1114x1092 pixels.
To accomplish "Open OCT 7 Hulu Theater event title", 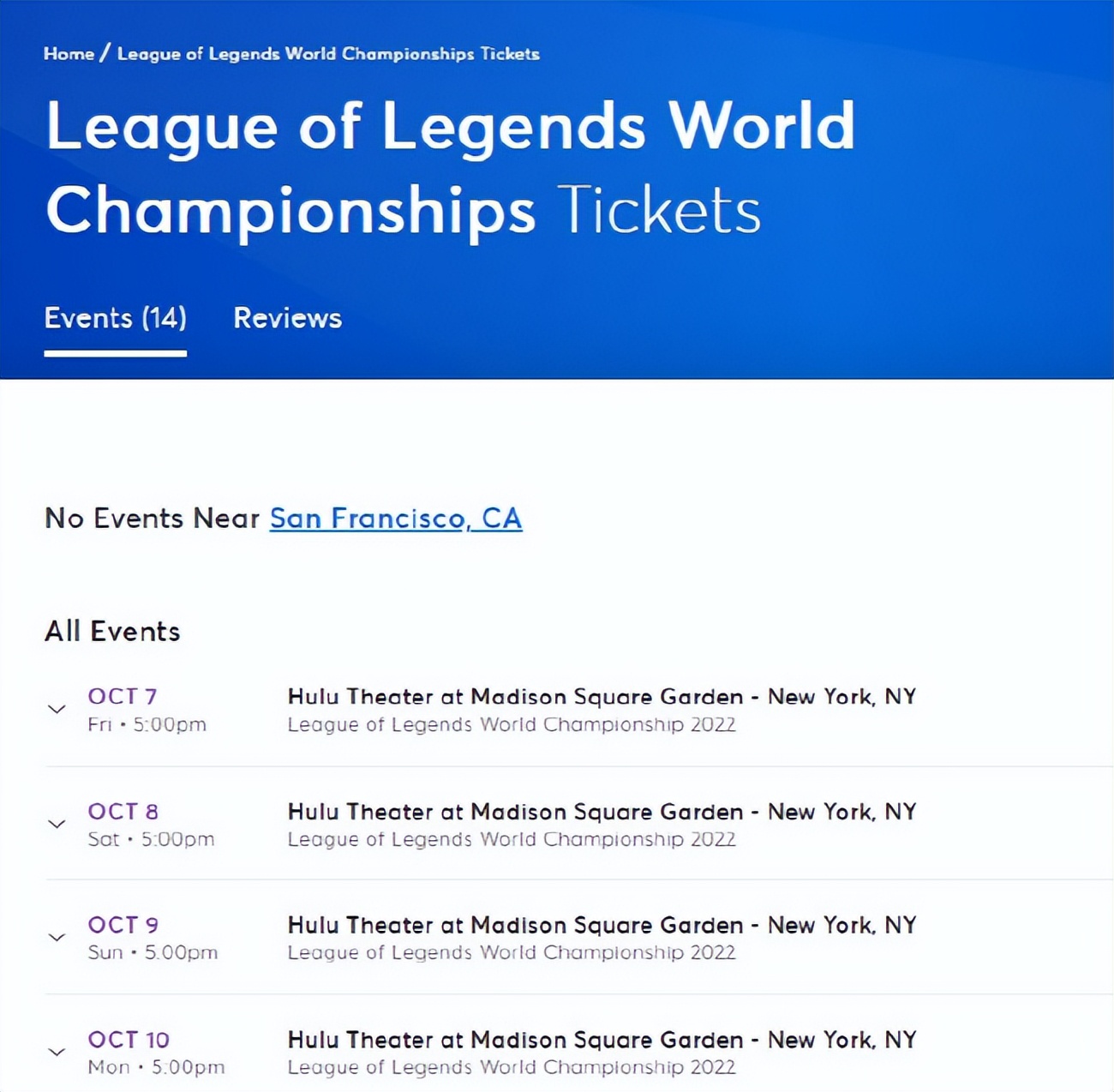I will (x=602, y=696).
